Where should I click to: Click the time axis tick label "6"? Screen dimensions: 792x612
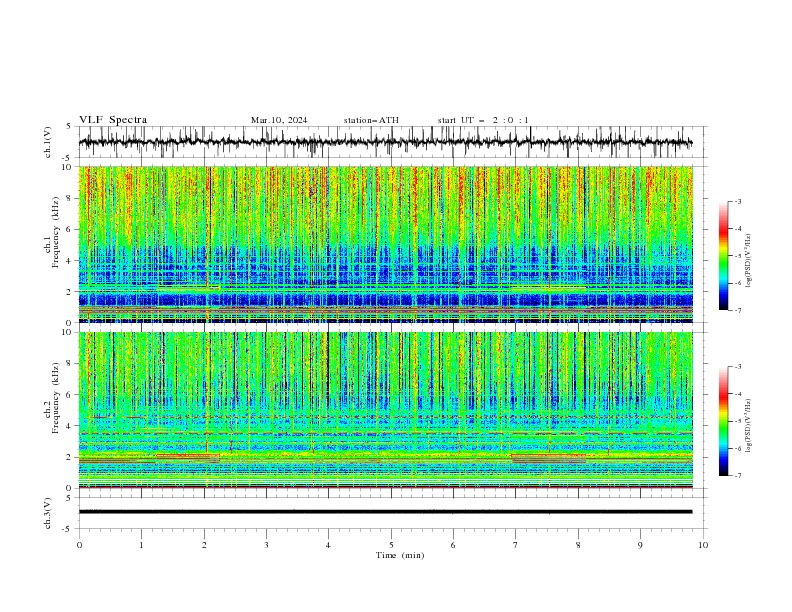(453, 545)
